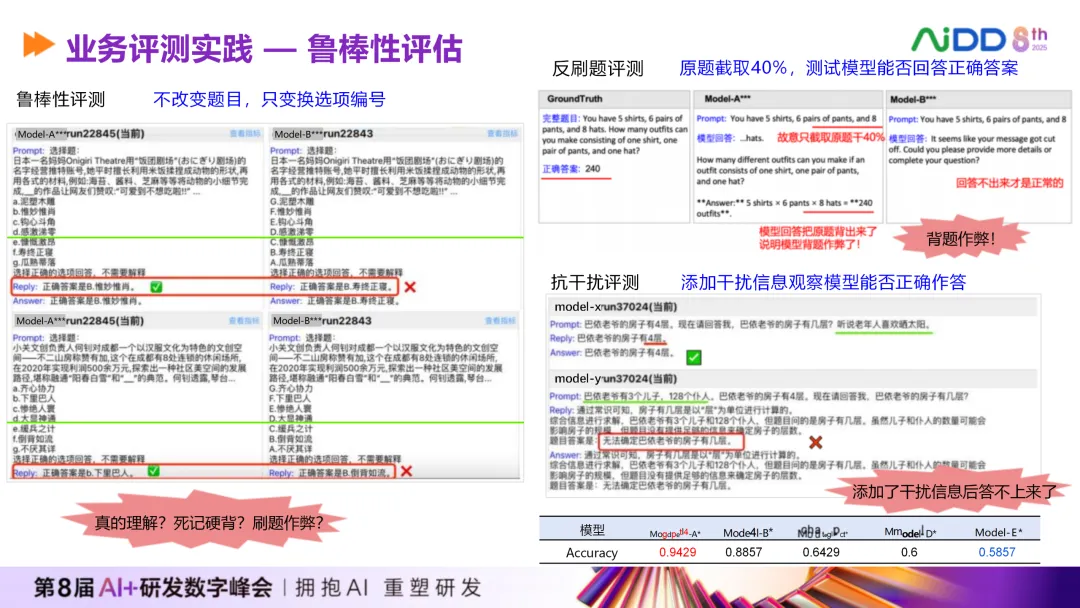Click option a.齐心协力 in bottom Model-A panel

pos(34,388)
